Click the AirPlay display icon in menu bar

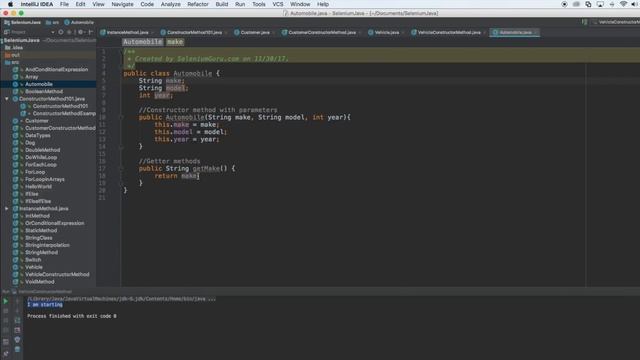point(600,4)
